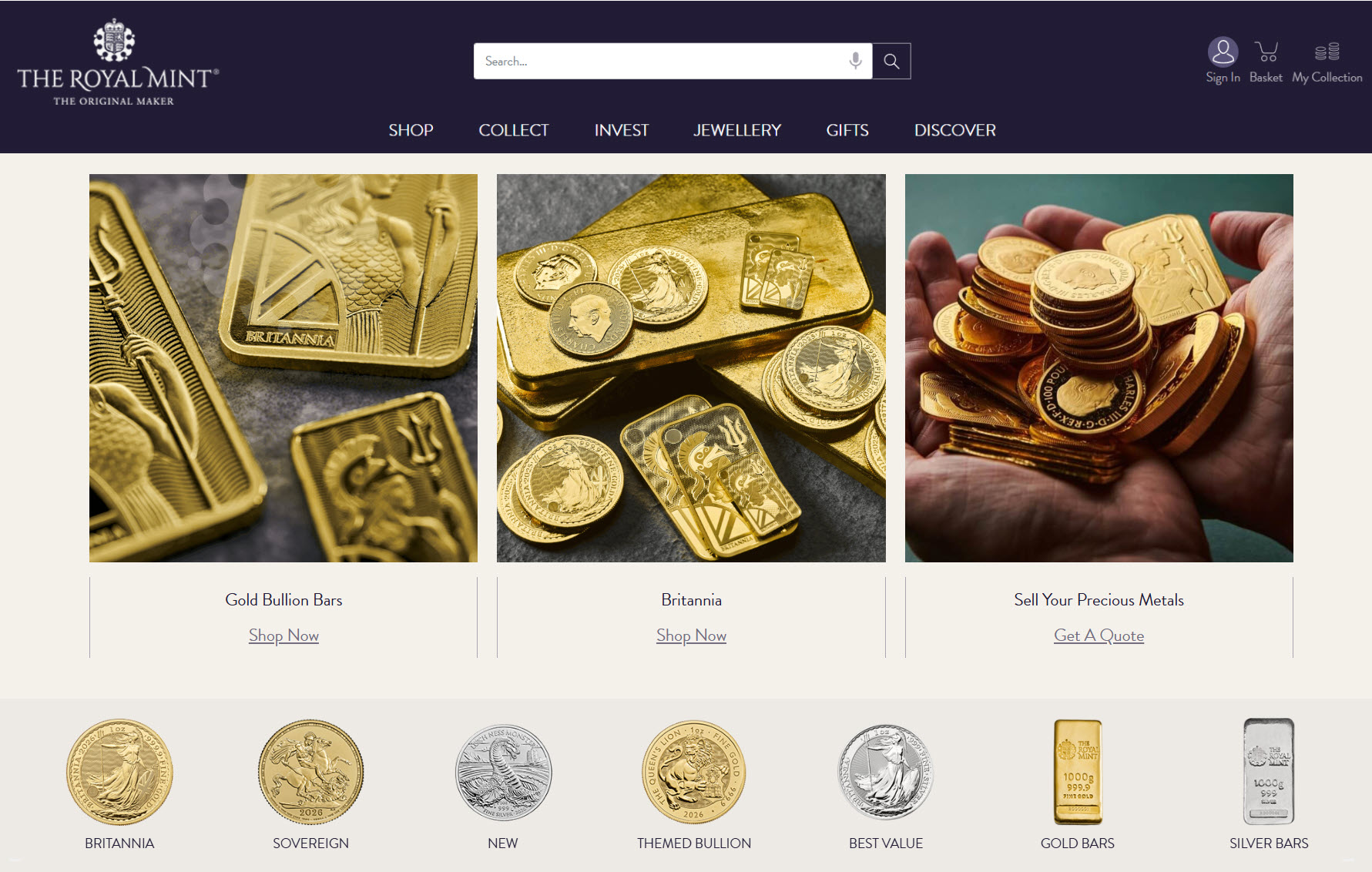Open the SHOP navigation menu

coord(411,130)
